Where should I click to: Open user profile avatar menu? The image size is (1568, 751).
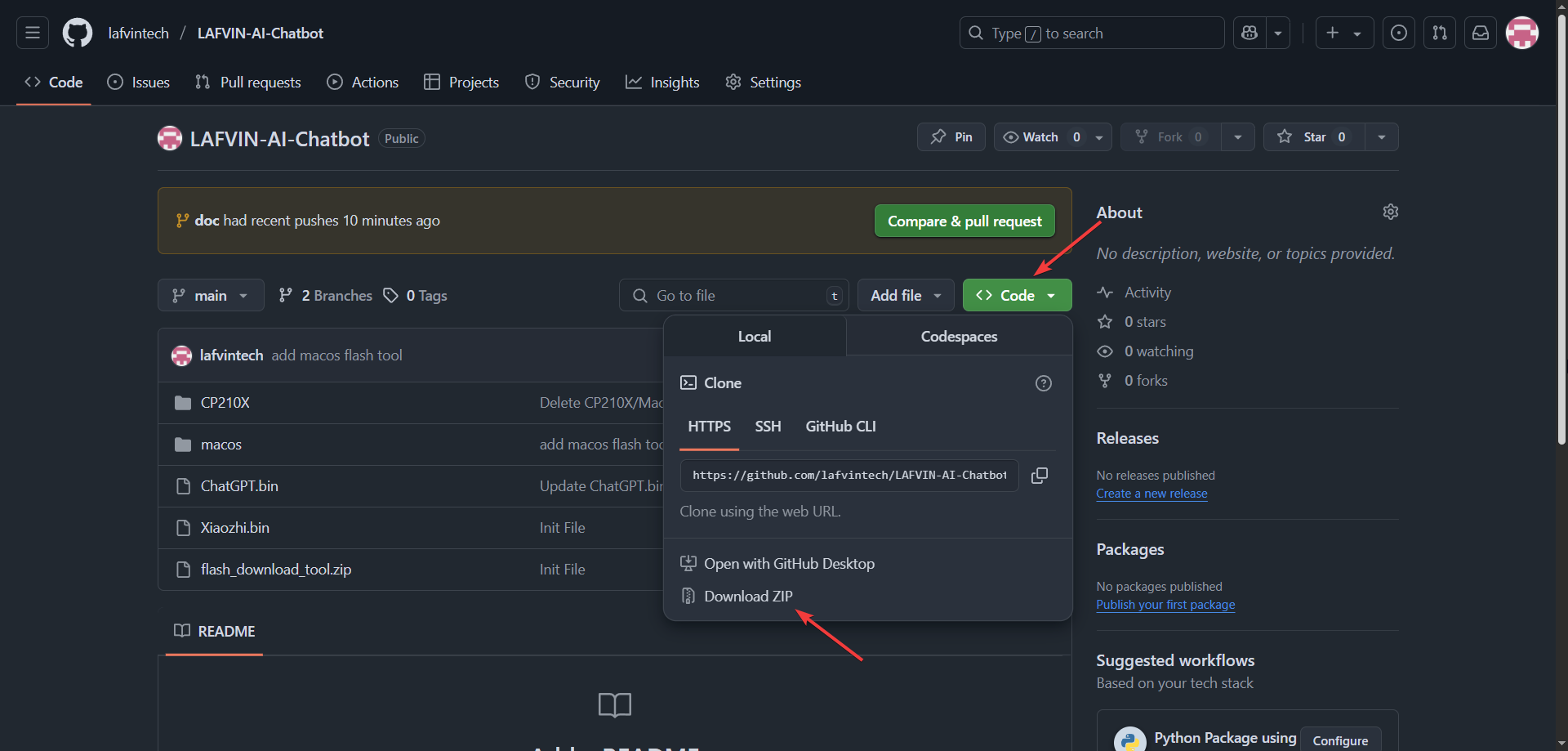tap(1522, 33)
